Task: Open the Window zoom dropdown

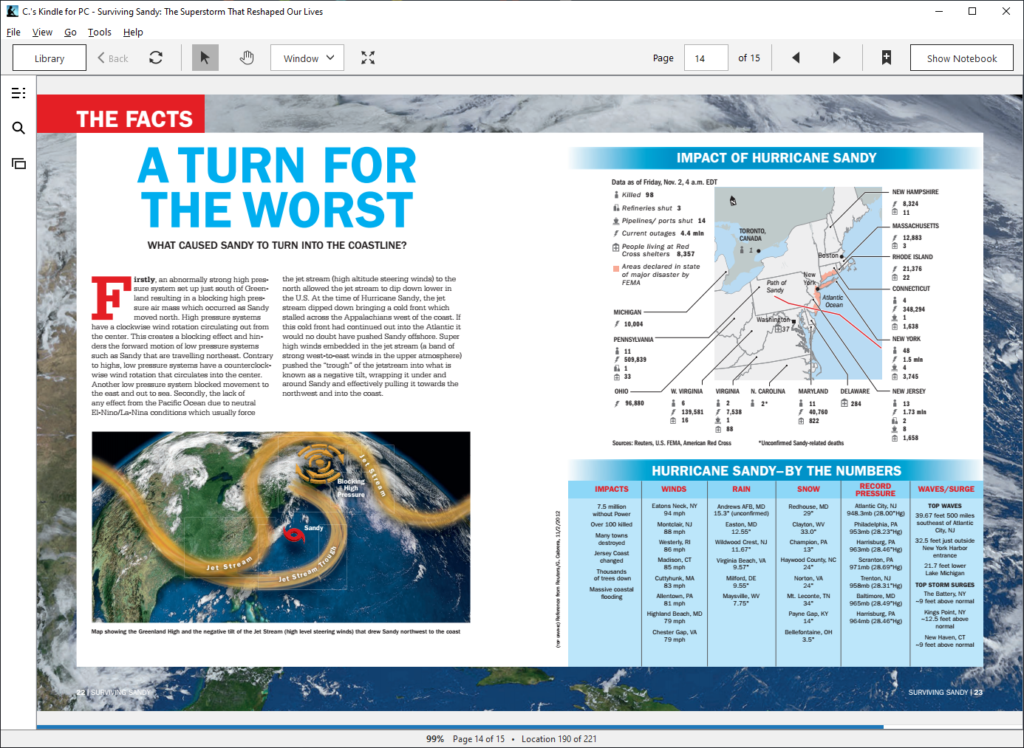Action: coord(307,57)
